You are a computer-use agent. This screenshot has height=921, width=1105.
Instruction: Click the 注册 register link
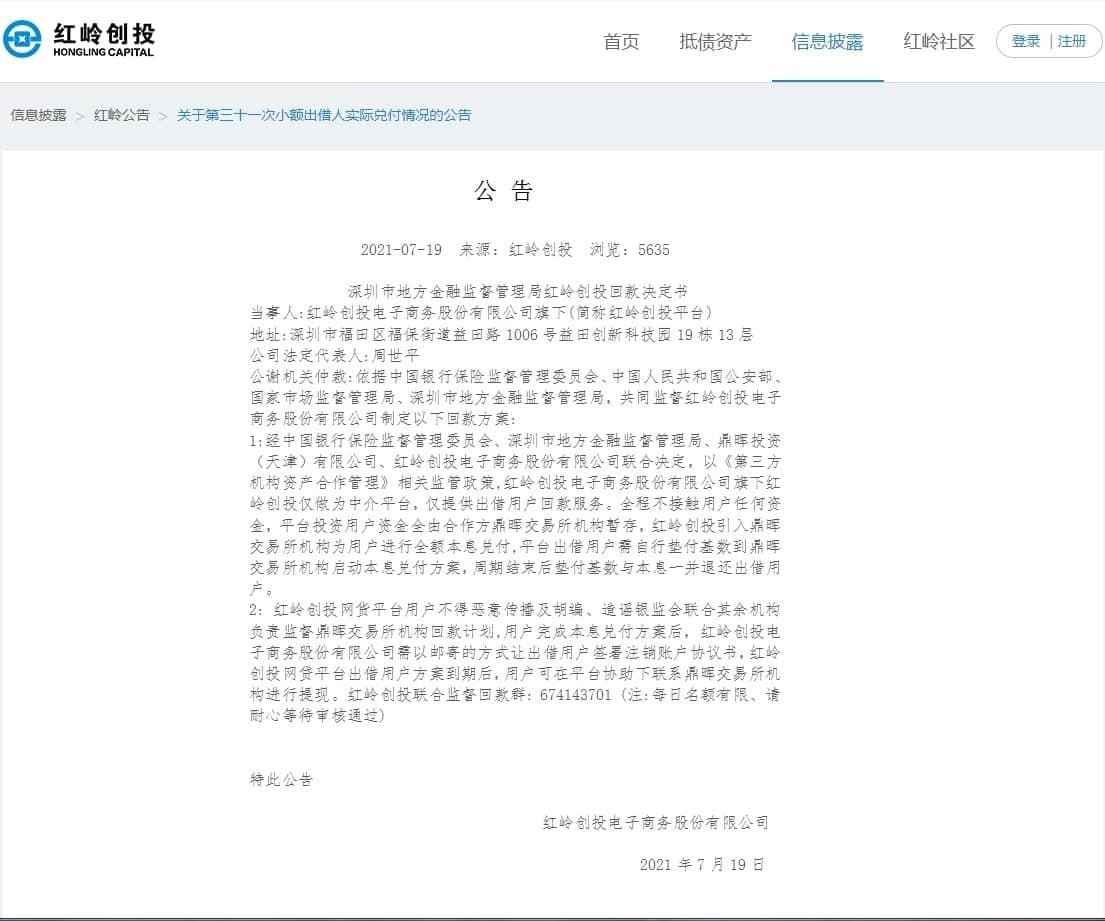[x=1072, y=42]
